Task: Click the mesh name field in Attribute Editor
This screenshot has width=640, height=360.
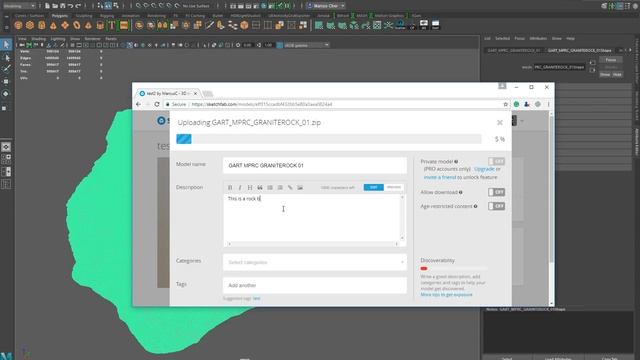Action: click(x=560, y=67)
